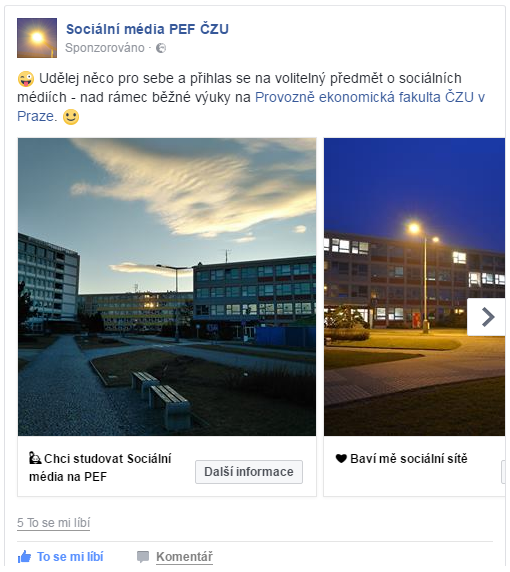Click the Komentář button

(184, 557)
